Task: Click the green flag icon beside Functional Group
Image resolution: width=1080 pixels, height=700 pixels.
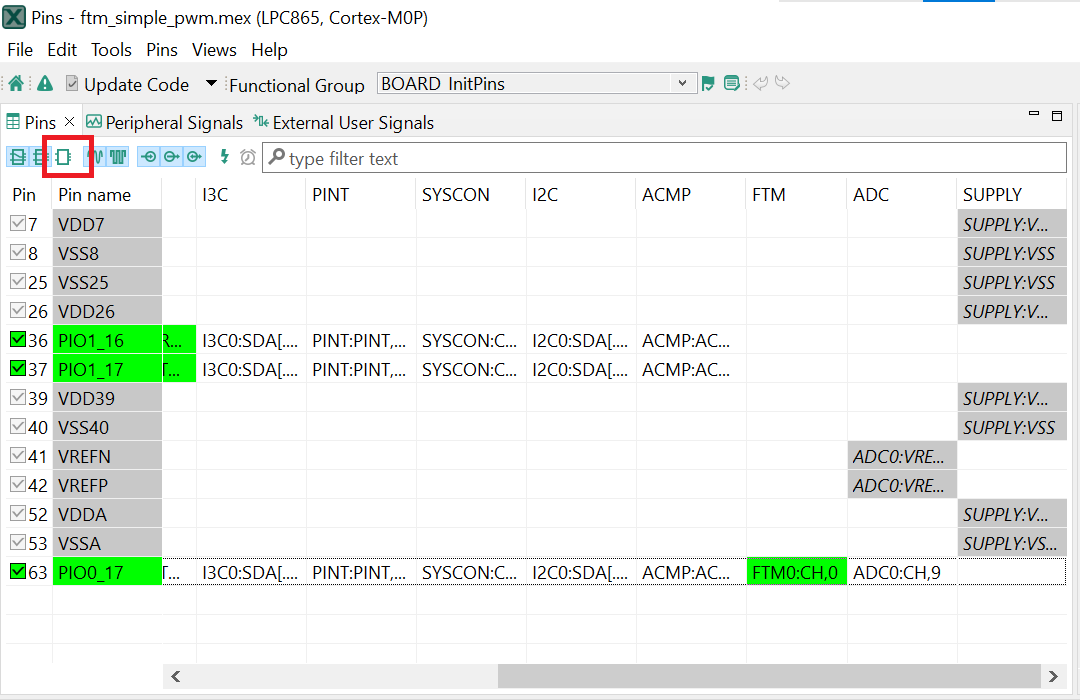Action: [708, 84]
